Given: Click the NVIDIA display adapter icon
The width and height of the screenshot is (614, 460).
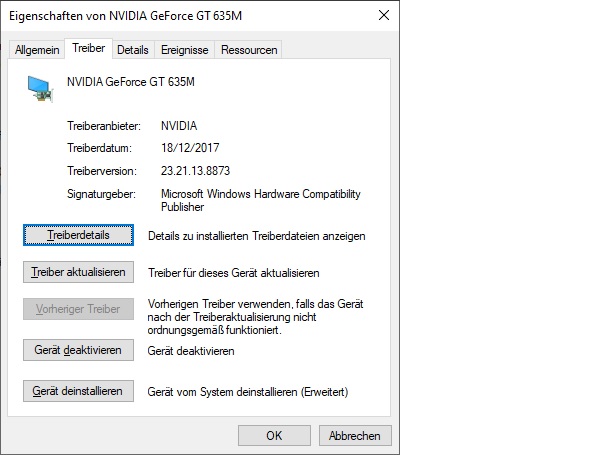Looking at the screenshot, I should (x=40, y=89).
